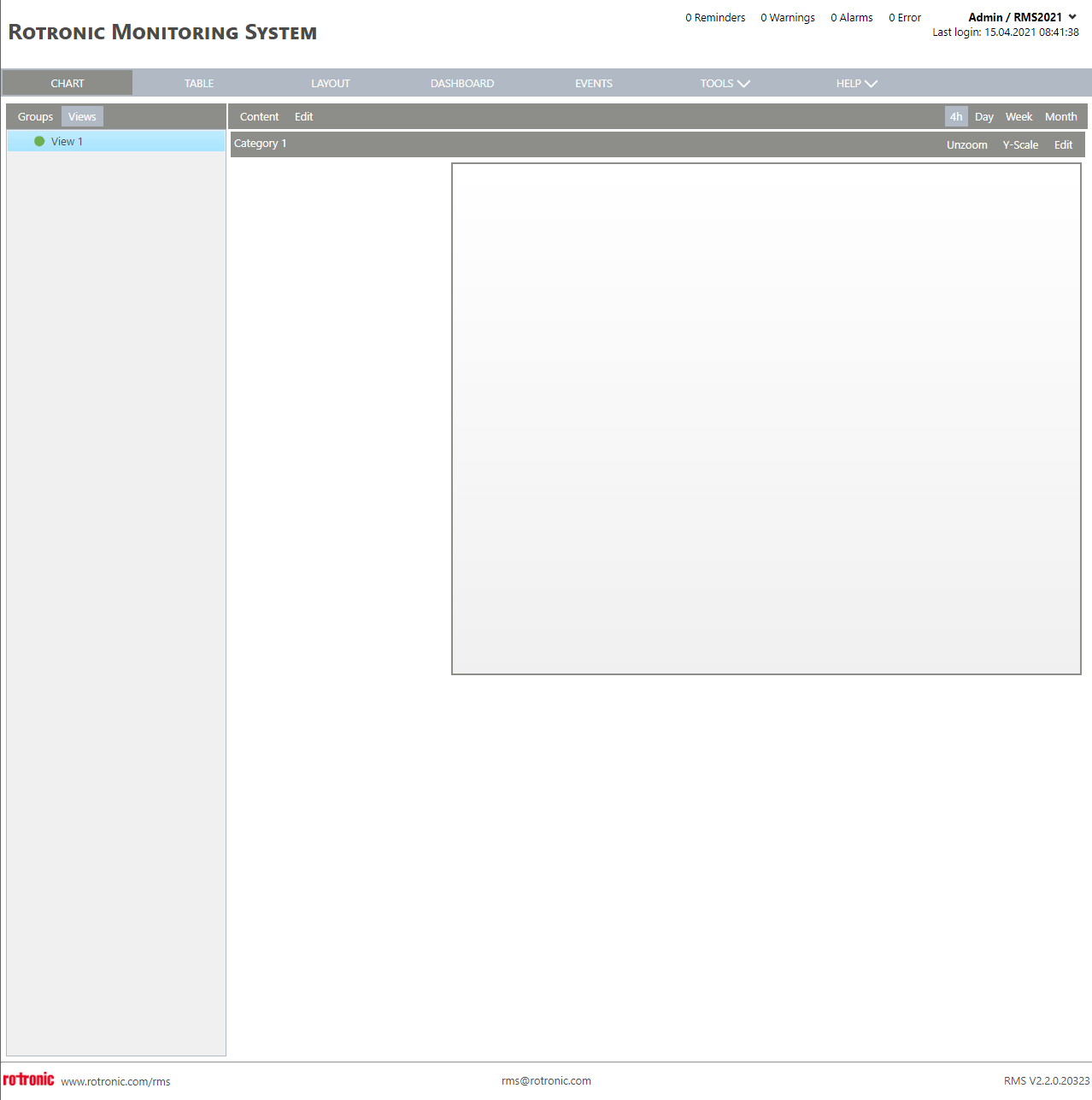The width and height of the screenshot is (1092, 1100).
Task: Set time range to 4h
Action: click(956, 116)
